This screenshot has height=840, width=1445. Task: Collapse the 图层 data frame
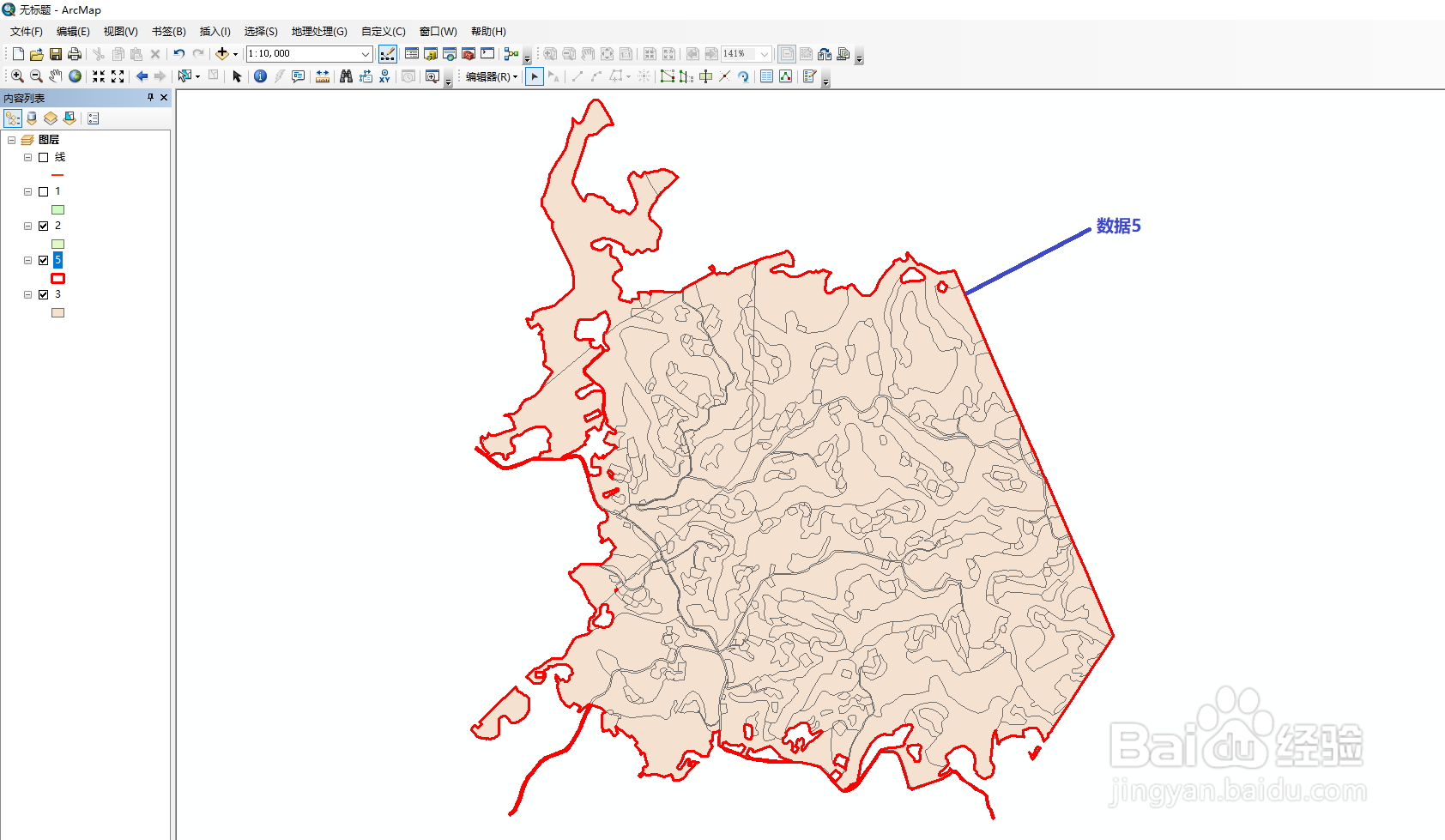pos(12,140)
